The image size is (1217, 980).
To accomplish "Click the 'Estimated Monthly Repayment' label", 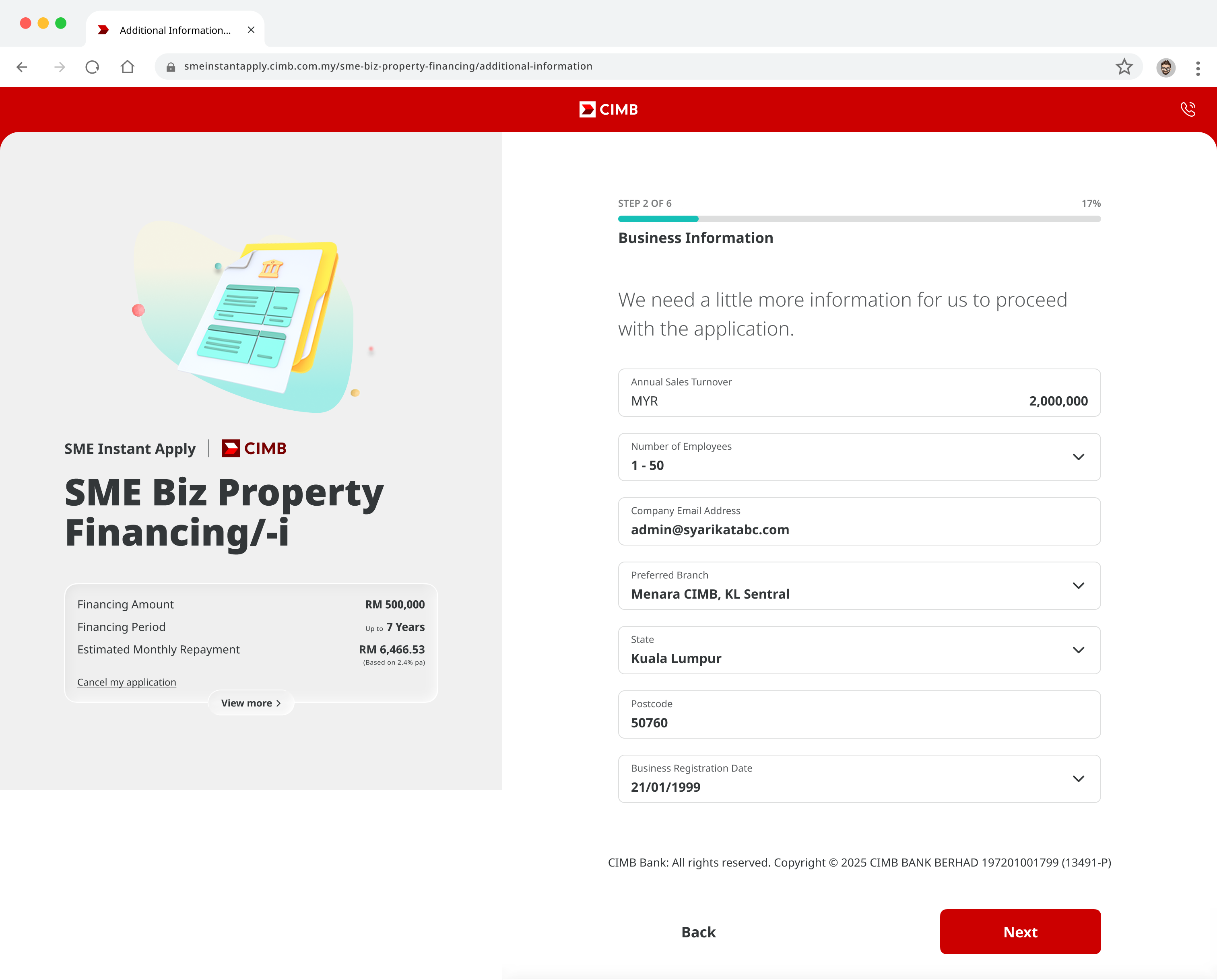I will click(x=158, y=650).
